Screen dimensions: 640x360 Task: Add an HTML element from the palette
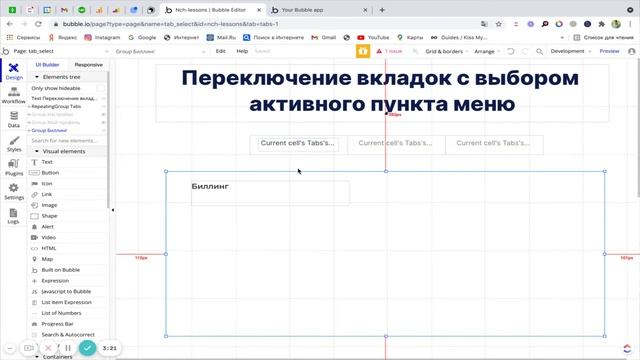pyautogui.click(x=68, y=248)
